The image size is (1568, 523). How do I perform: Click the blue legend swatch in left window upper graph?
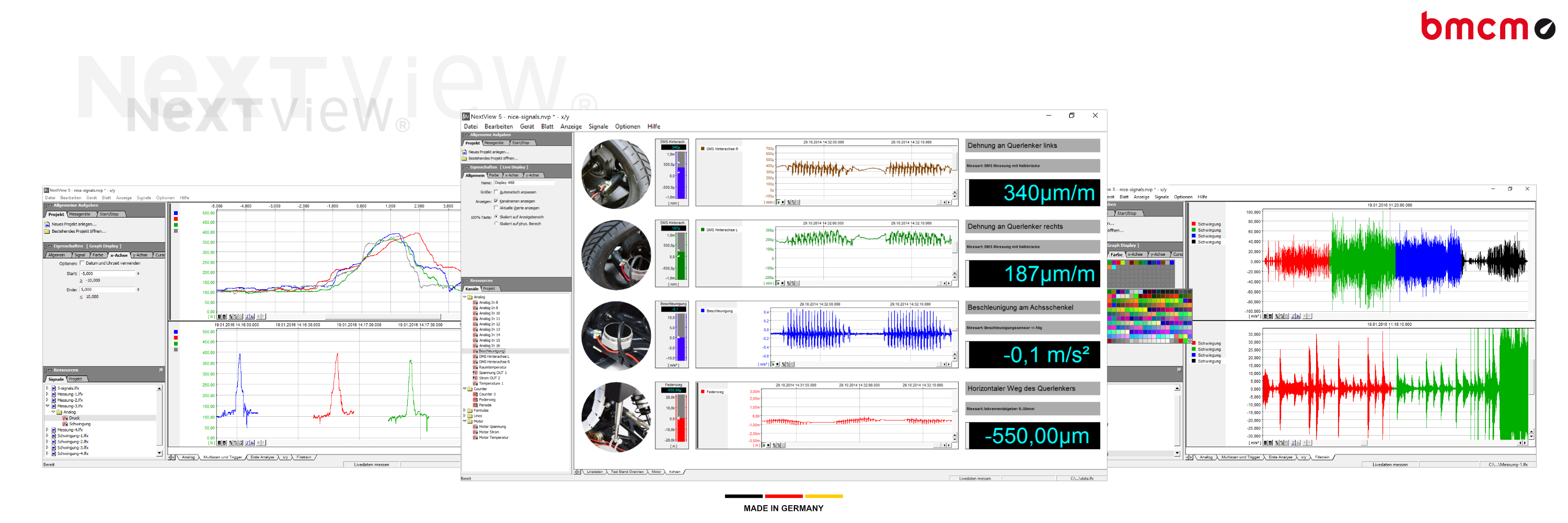[x=176, y=213]
